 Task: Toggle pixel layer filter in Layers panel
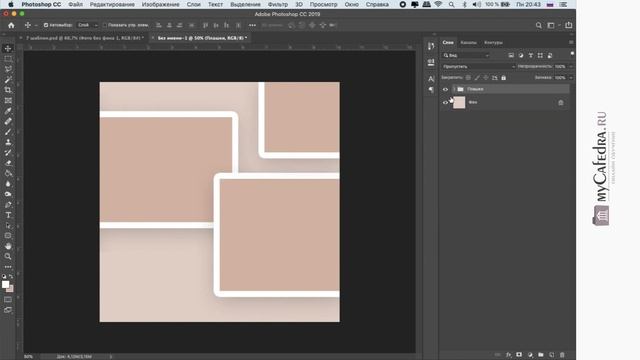click(x=511, y=55)
